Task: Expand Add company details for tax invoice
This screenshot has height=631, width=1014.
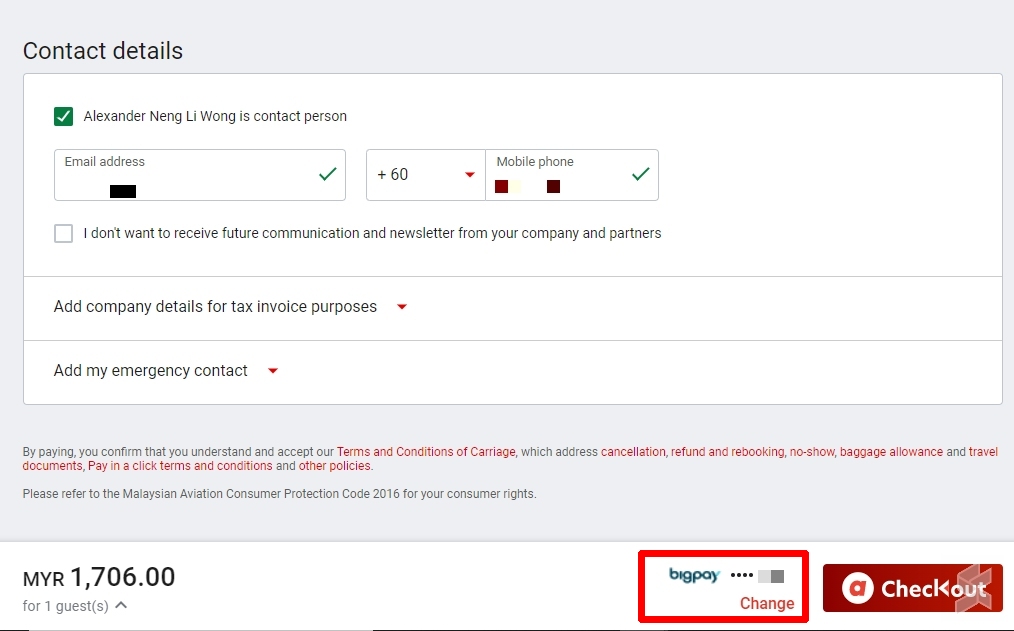Action: click(x=402, y=307)
